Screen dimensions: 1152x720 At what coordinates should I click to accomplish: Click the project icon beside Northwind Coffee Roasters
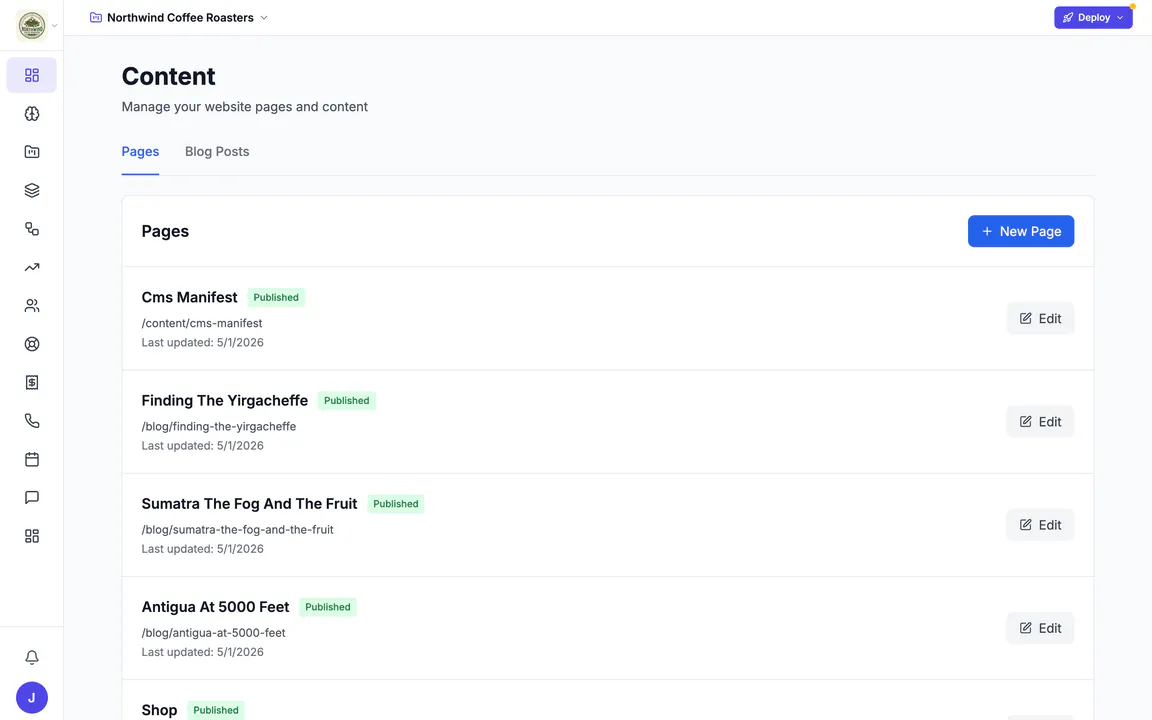pos(96,18)
